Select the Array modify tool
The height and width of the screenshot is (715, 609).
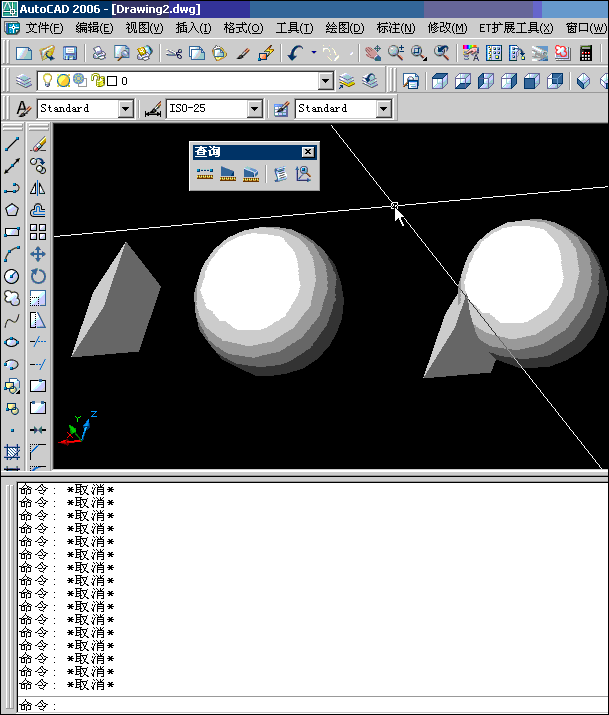point(38,232)
